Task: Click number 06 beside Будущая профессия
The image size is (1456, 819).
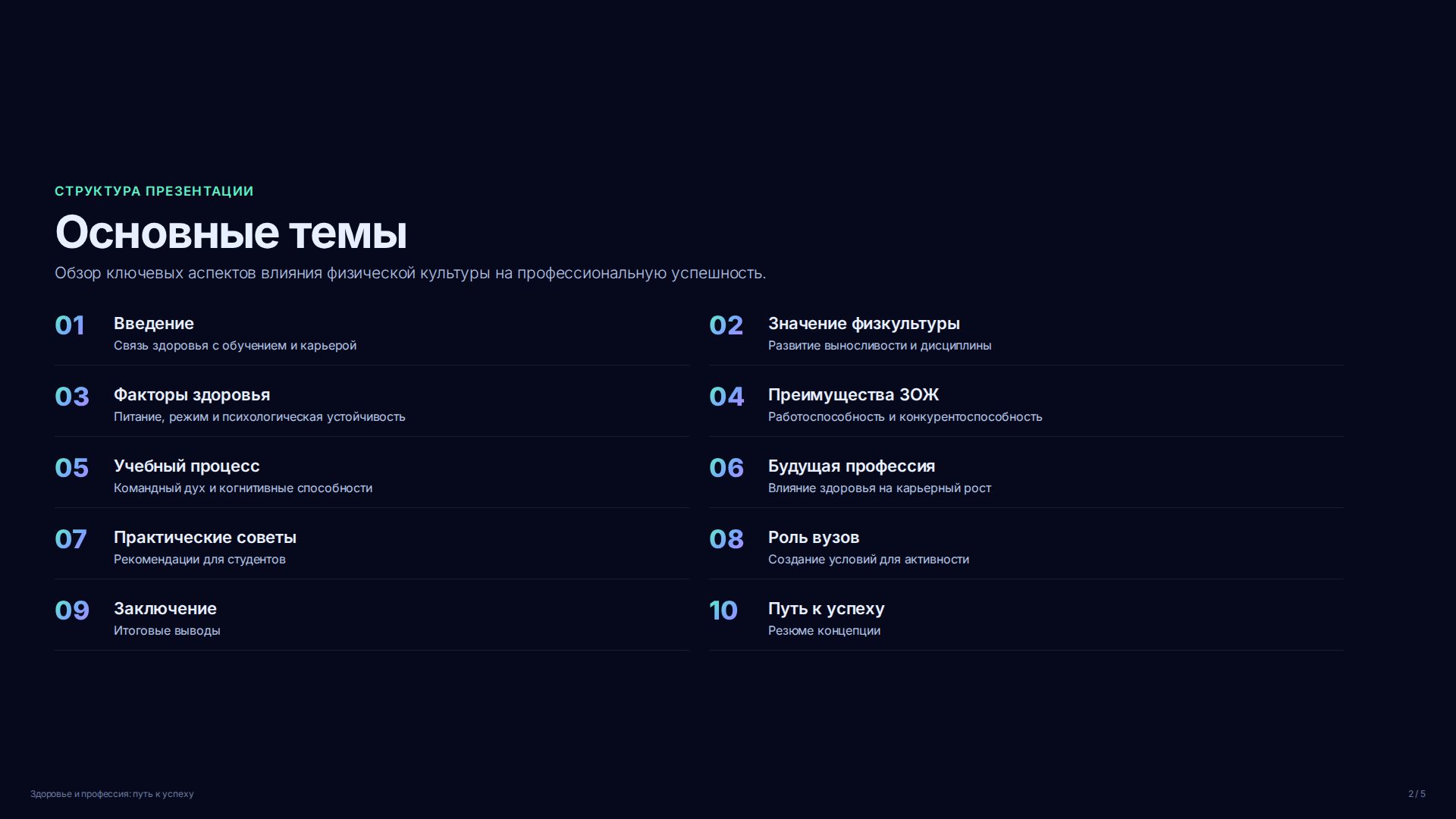Action: coord(726,468)
